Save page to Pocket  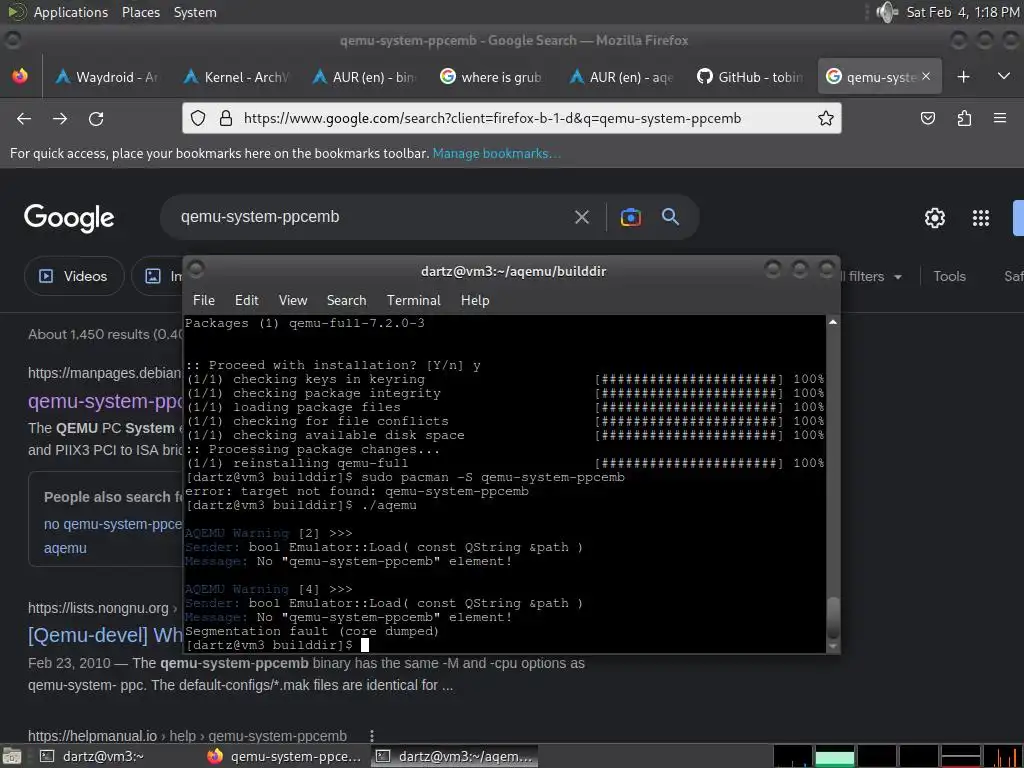(x=927, y=118)
